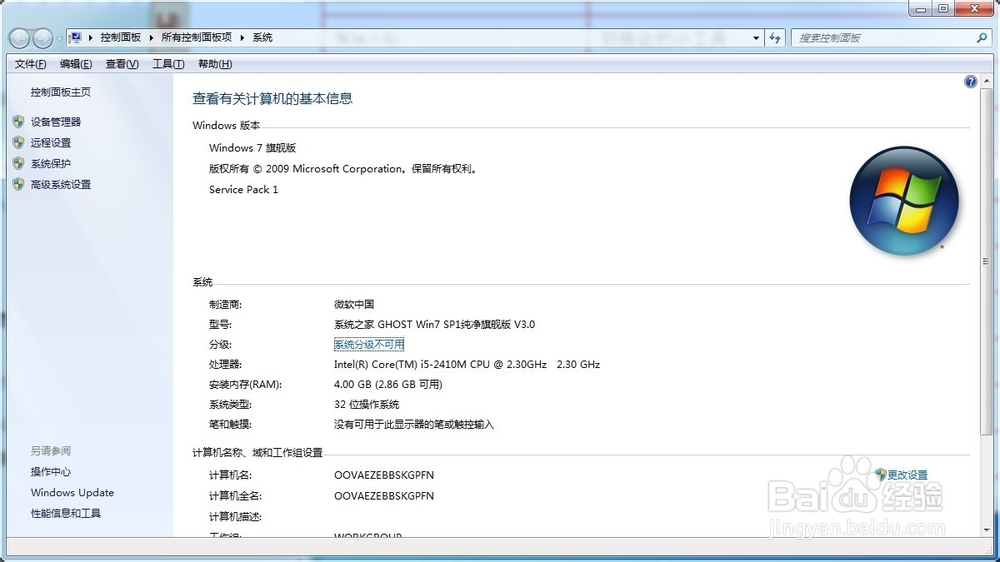Select the 计算机全名 value OOVAEZEBBSKGPFN
Screen dimensions: 1000x562
pyautogui.click(x=384, y=496)
